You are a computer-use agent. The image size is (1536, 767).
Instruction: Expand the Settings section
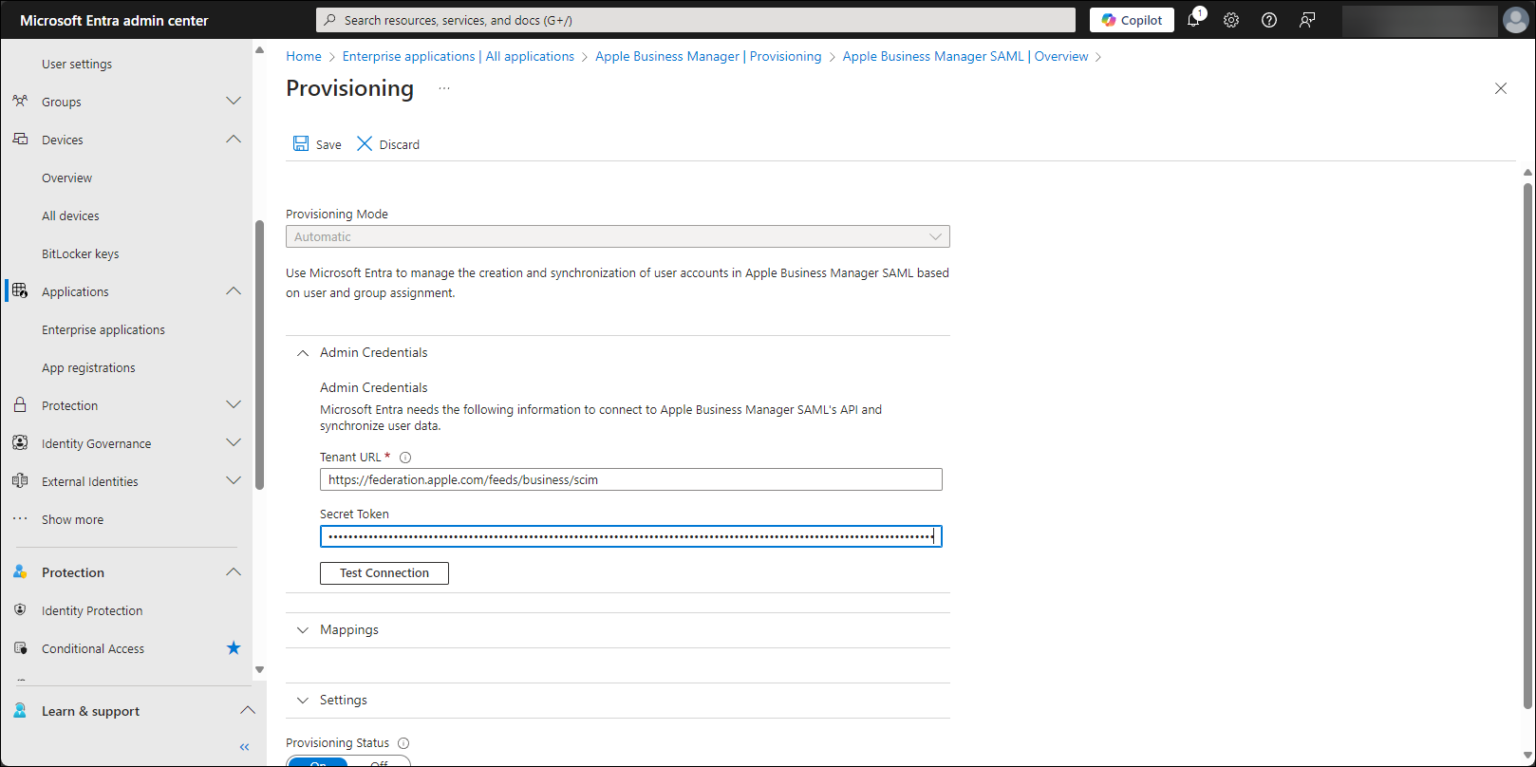click(303, 700)
